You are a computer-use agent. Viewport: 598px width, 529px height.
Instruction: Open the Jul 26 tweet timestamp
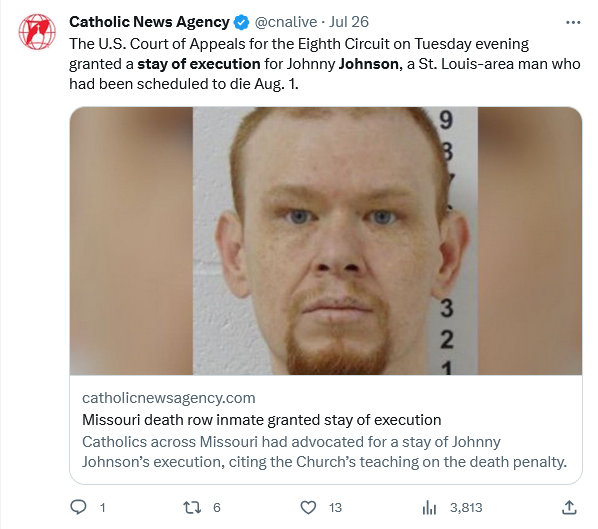click(x=349, y=22)
